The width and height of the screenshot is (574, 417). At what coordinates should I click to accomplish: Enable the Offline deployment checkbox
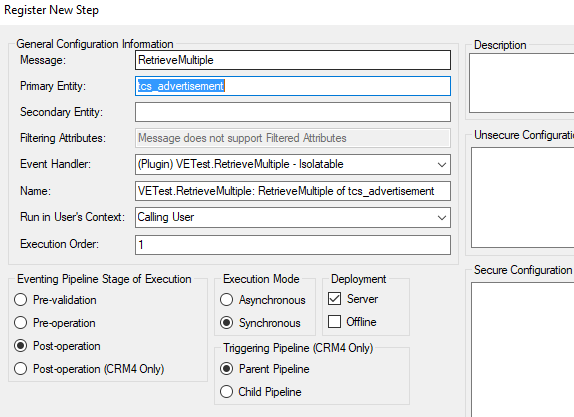point(335,322)
